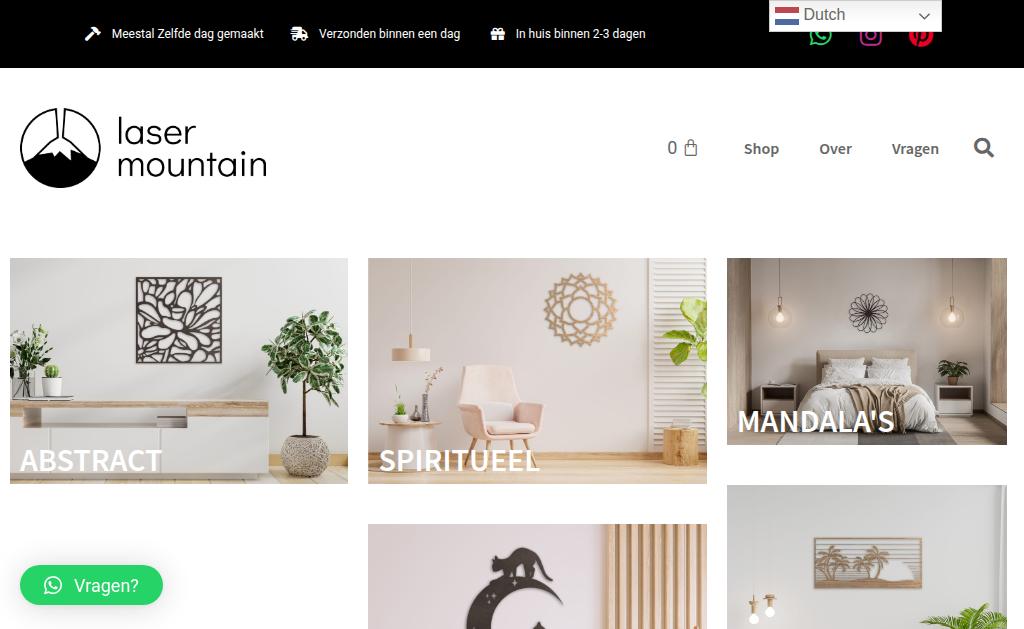Open the shopping bag cart icon
Image resolution: width=1024 pixels, height=629 pixels.
coord(690,148)
